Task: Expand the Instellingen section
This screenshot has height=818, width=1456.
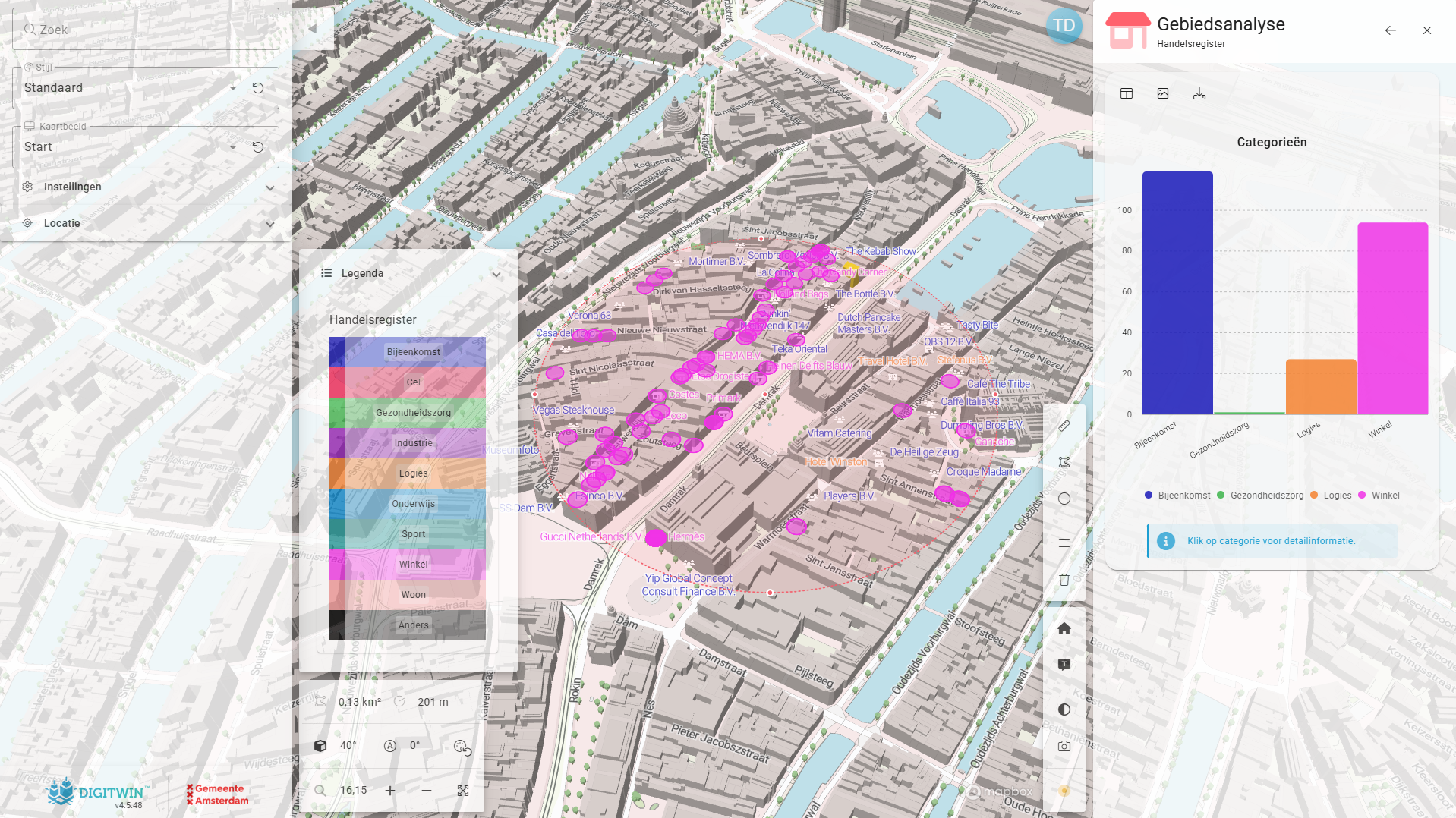Action: point(148,187)
